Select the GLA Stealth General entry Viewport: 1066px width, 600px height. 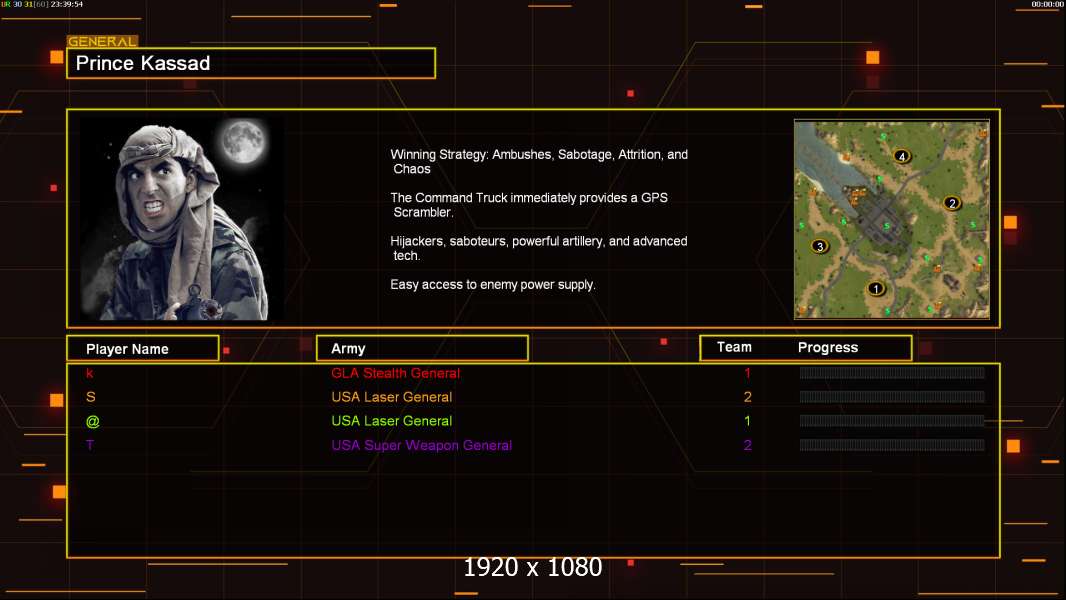click(395, 373)
